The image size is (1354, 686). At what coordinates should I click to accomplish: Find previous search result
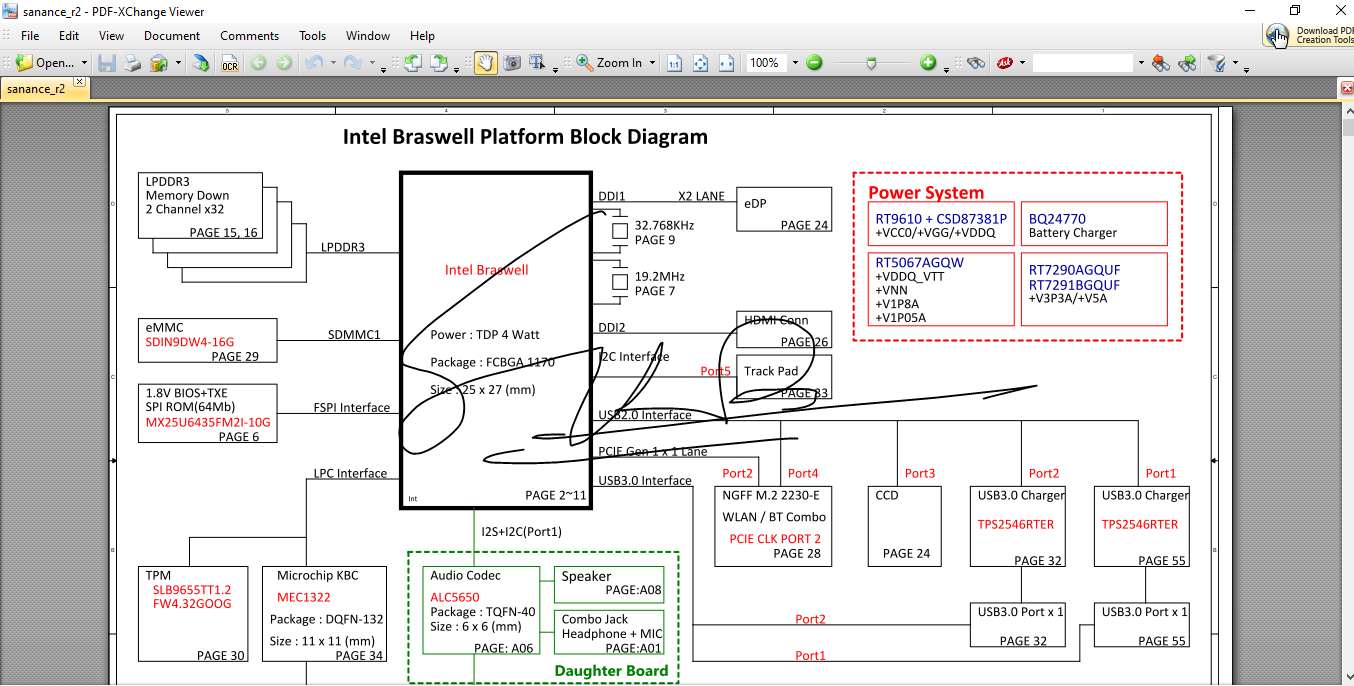[1160, 62]
